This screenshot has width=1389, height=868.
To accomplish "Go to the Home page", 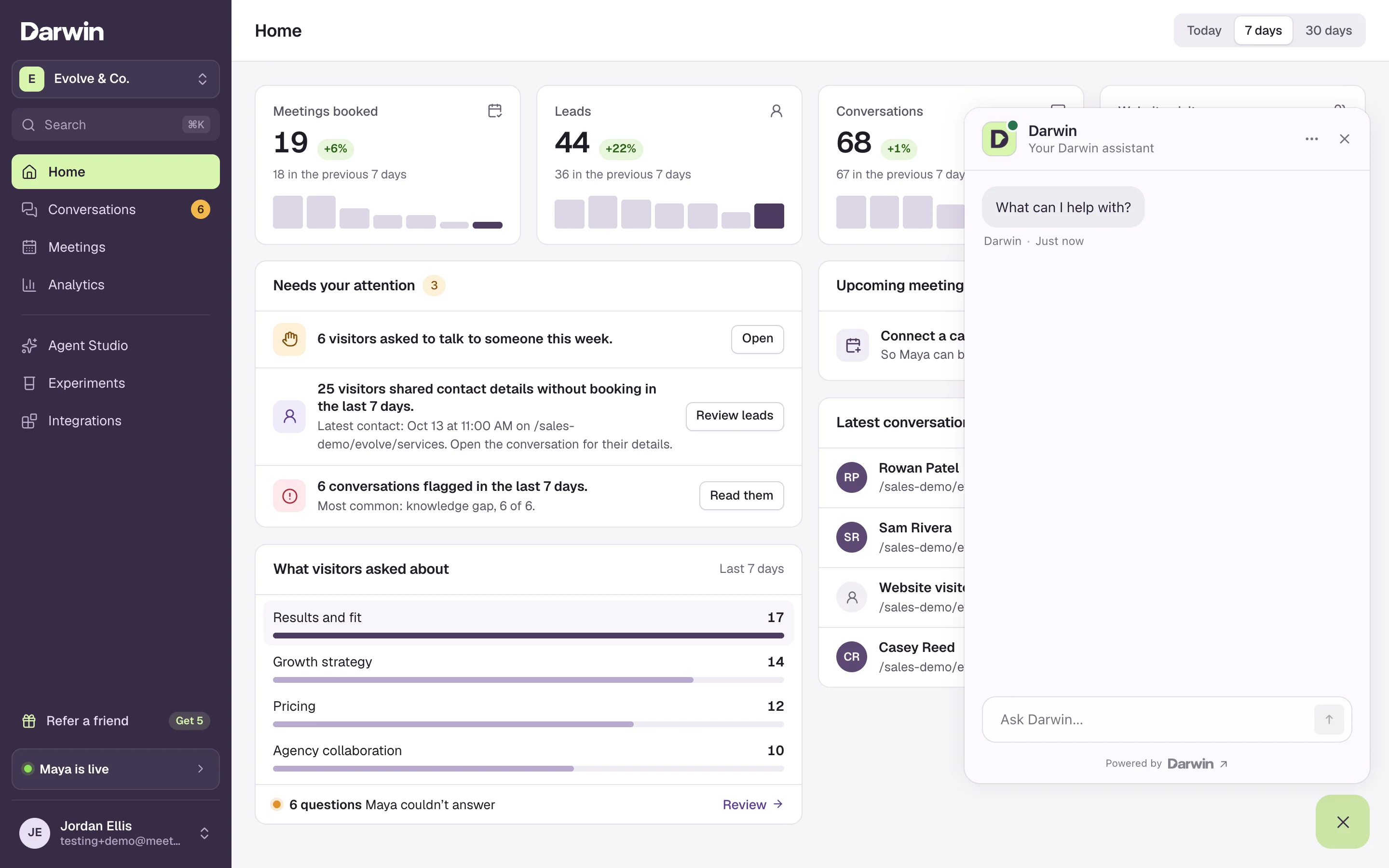I will tap(115, 172).
